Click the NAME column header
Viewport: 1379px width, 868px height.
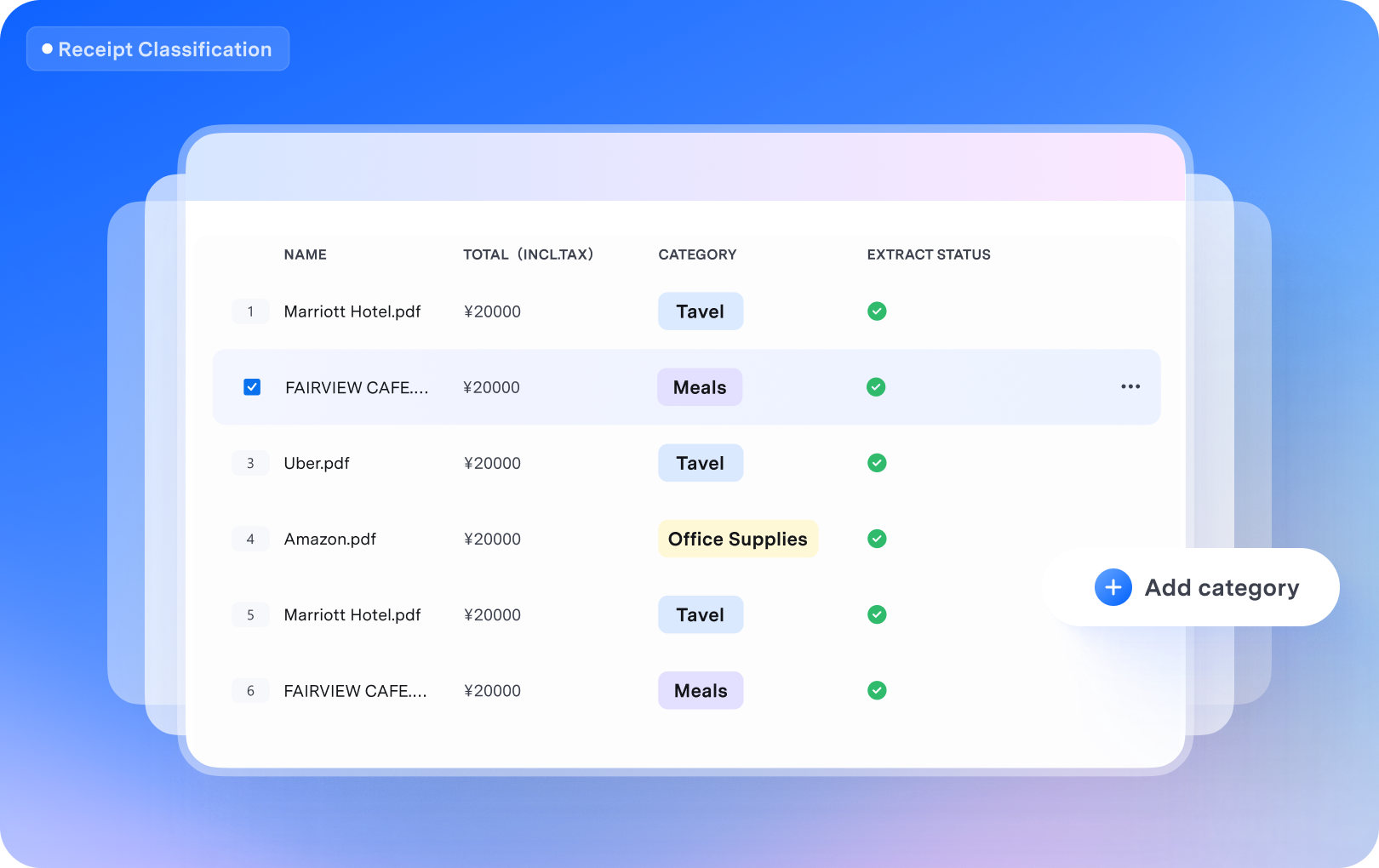[306, 254]
